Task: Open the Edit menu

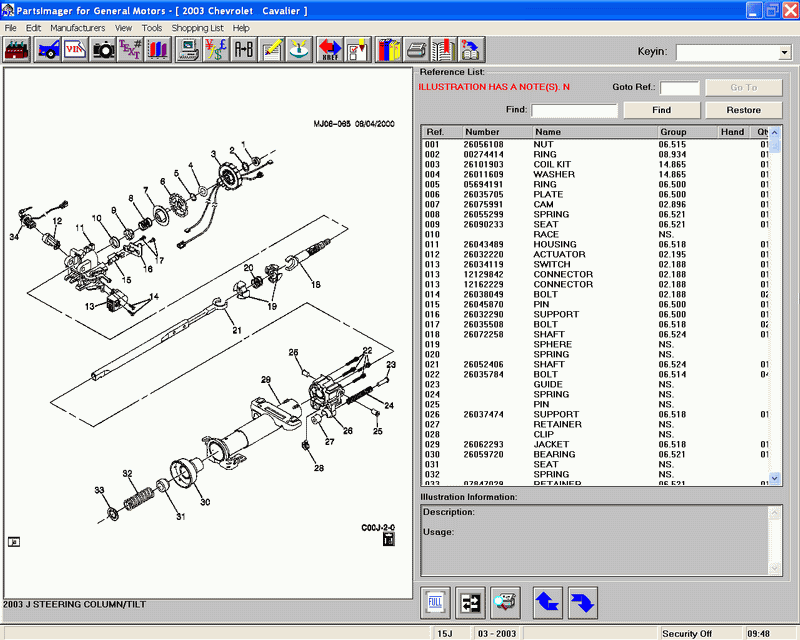Action: click(x=33, y=28)
